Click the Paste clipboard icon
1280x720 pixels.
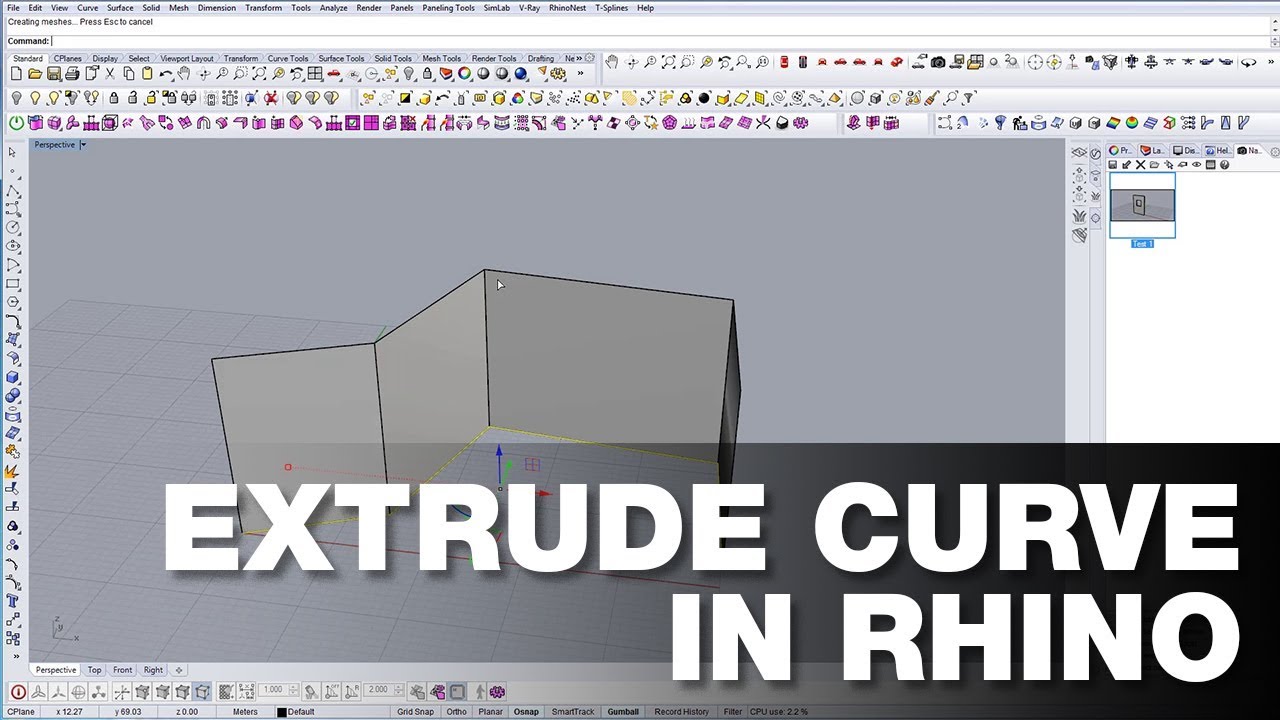[x=147, y=73]
